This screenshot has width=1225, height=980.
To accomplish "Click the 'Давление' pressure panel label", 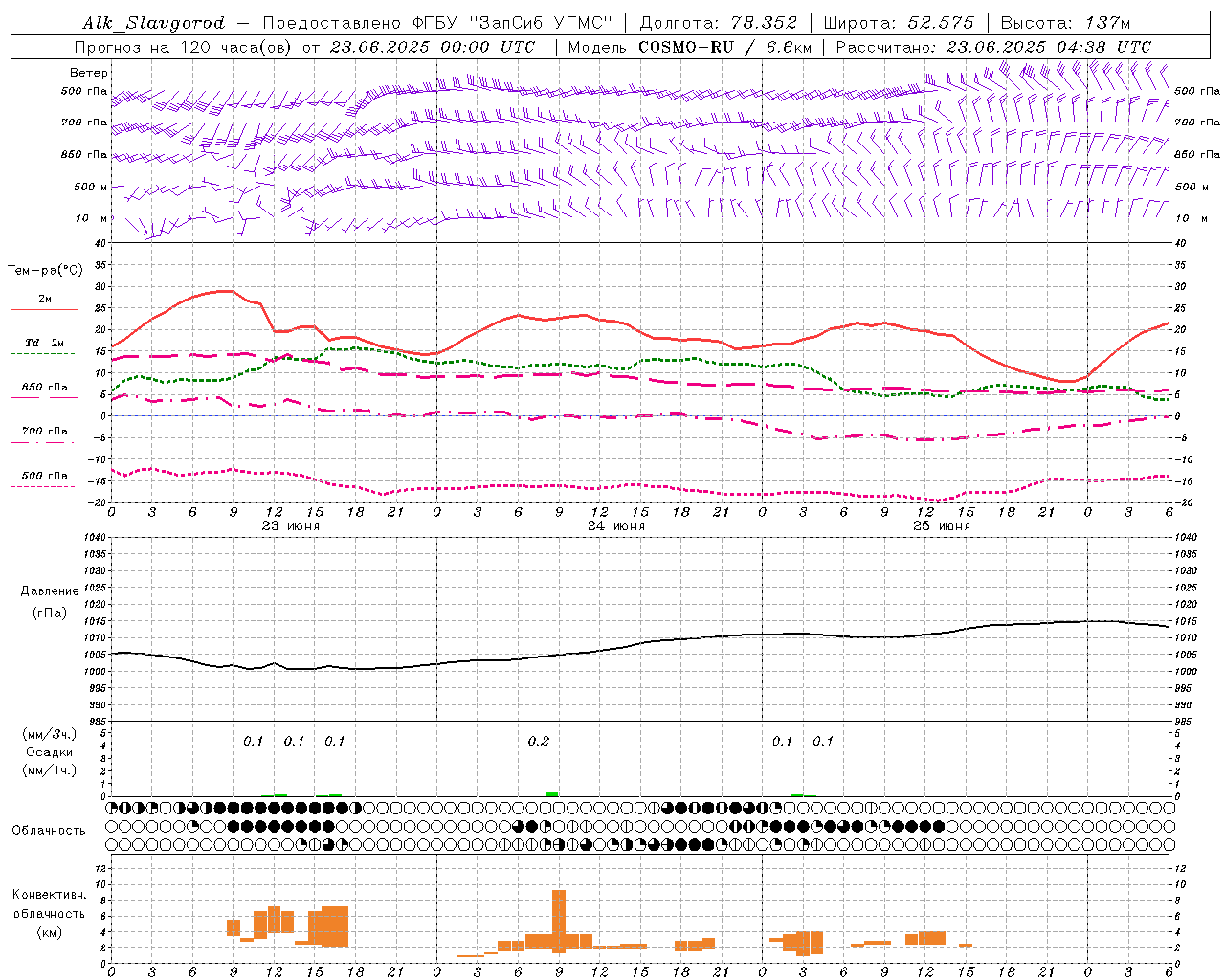I will [50, 591].
